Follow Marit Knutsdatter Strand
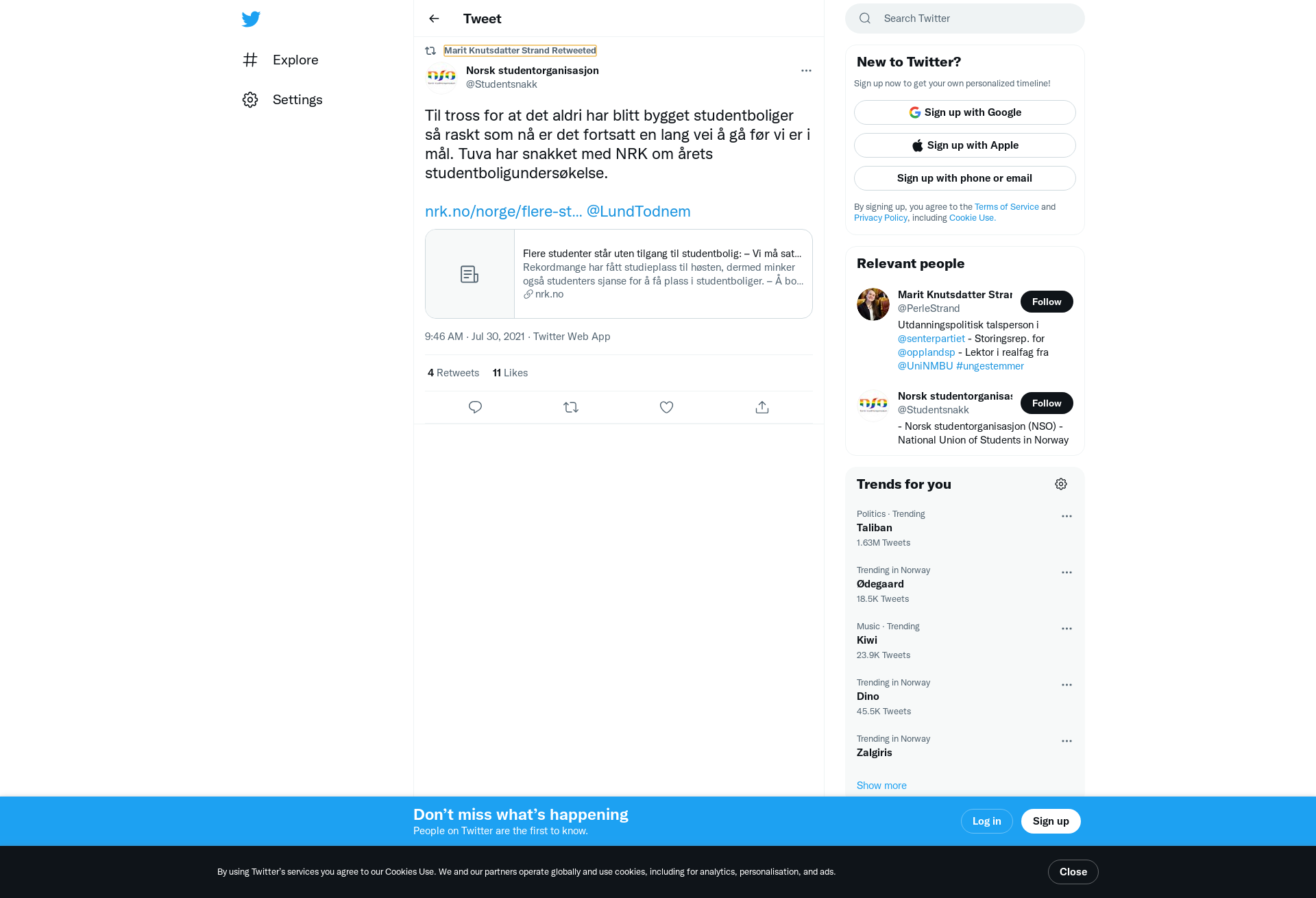1316x898 pixels. click(1047, 302)
